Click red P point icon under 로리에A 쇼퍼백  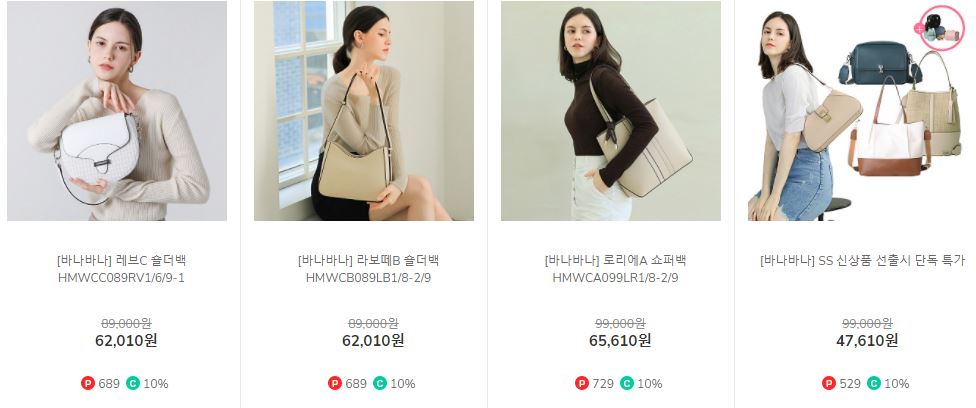pyautogui.click(x=582, y=383)
